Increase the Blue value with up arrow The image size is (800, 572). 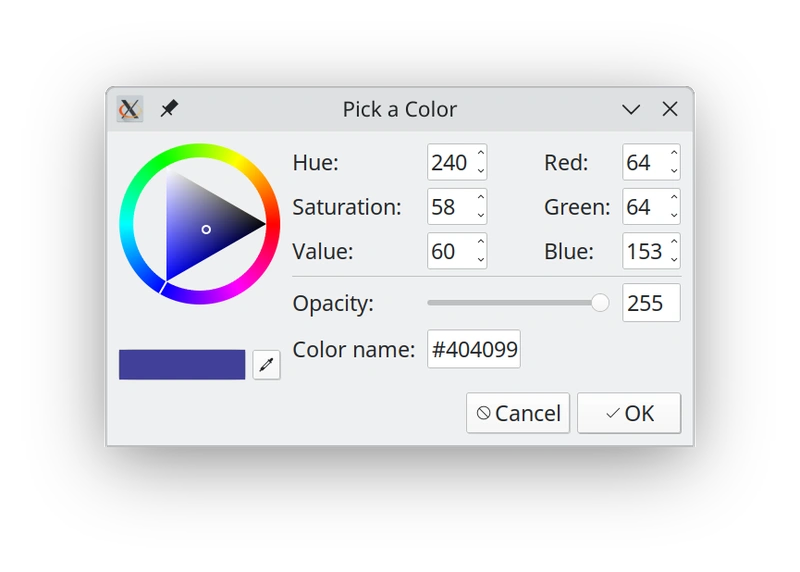(674, 242)
